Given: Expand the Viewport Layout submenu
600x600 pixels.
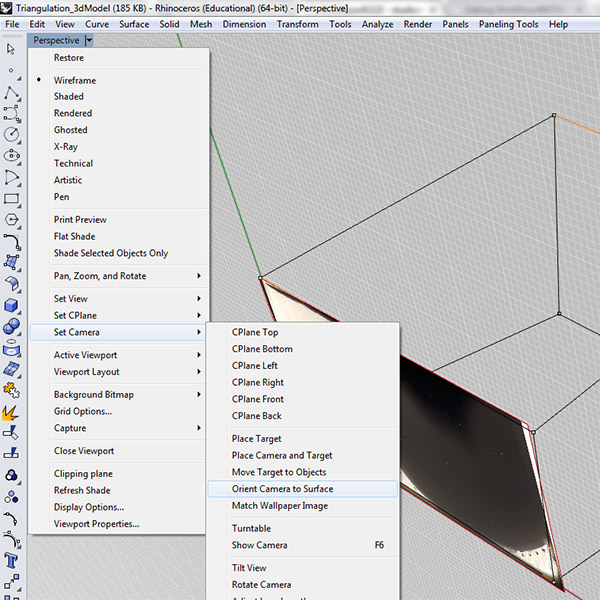Looking at the screenshot, I should [x=119, y=372].
